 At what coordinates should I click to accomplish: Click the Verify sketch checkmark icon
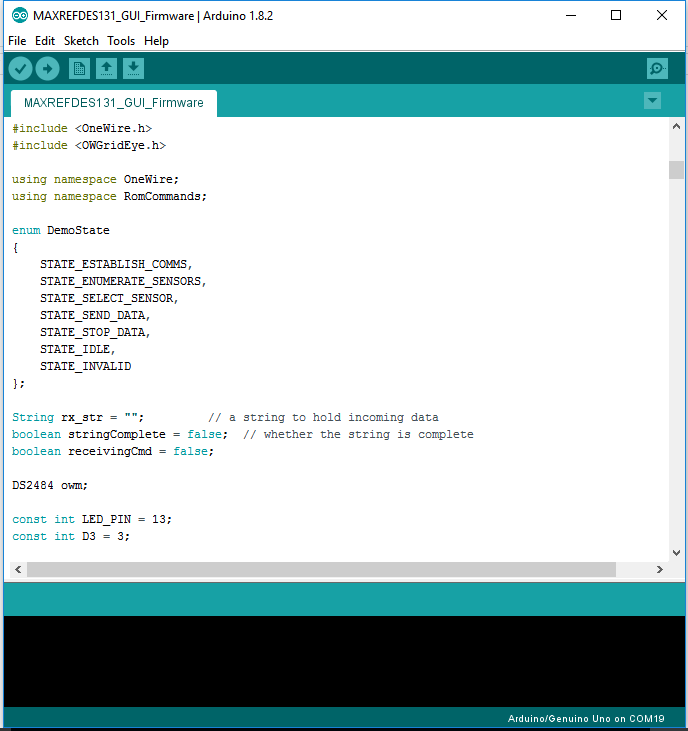point(20,68)
